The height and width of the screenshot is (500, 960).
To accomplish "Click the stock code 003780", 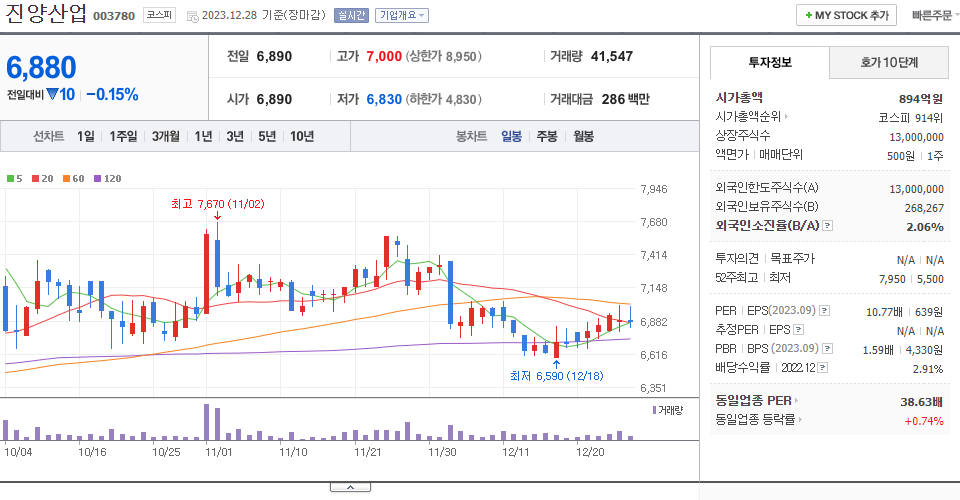I will click(x=114, y=16).
